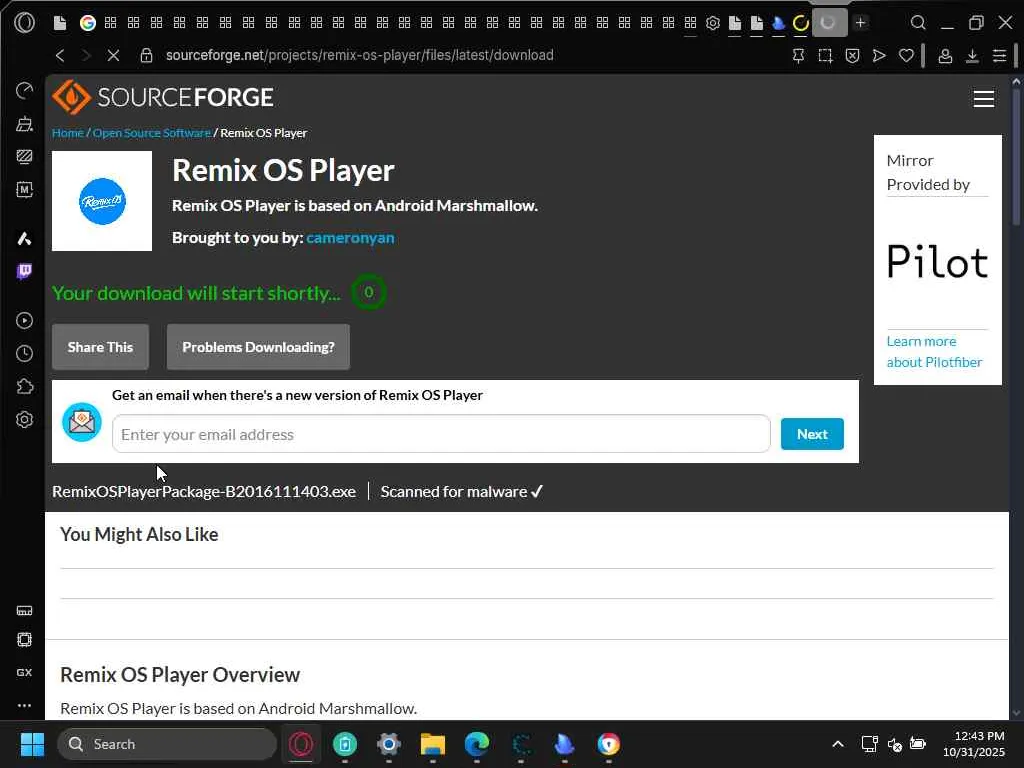Click the taskbar Search box

tap(167, 744)
